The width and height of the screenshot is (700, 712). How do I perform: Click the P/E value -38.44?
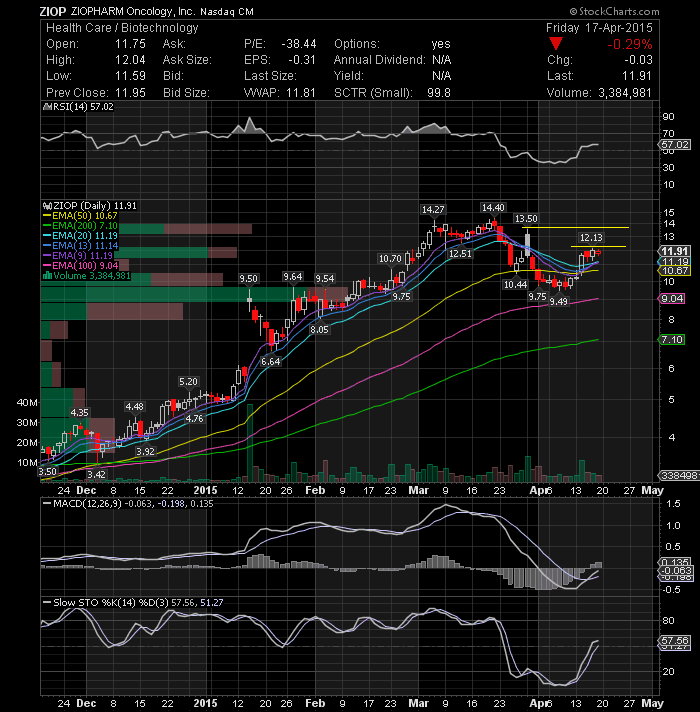[299, 44]
